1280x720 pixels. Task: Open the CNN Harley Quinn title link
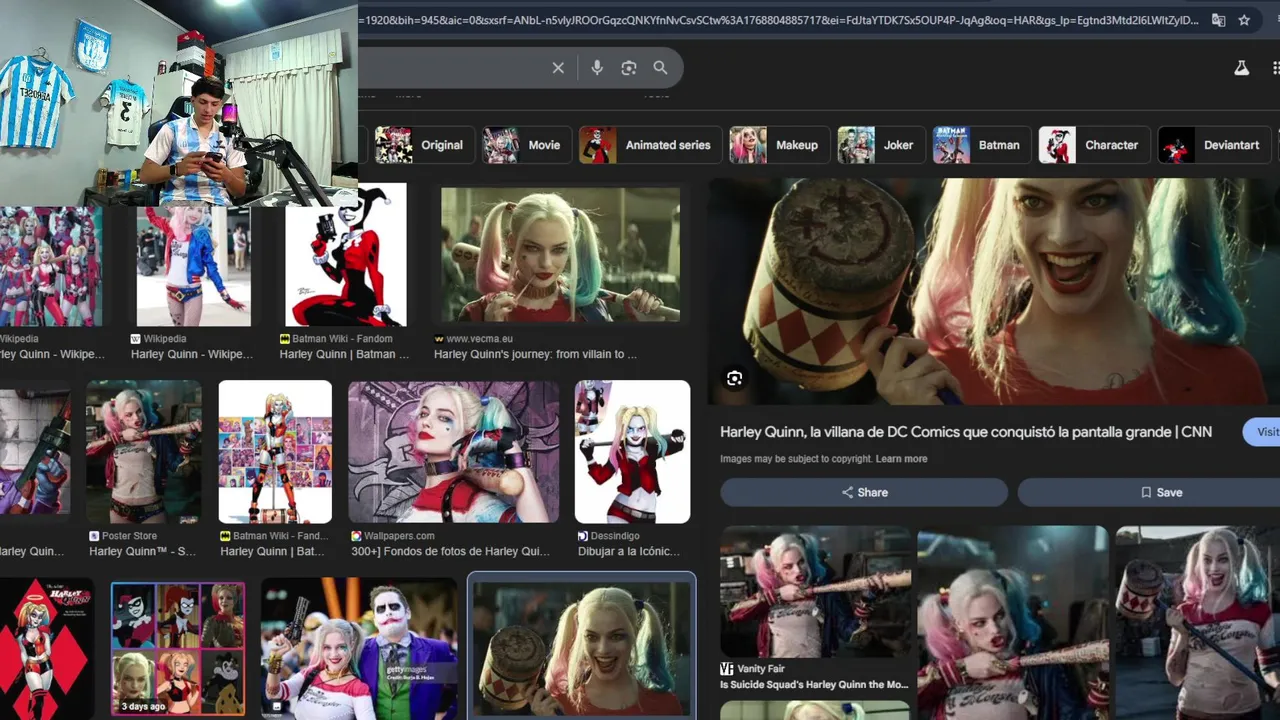(966, 432)
